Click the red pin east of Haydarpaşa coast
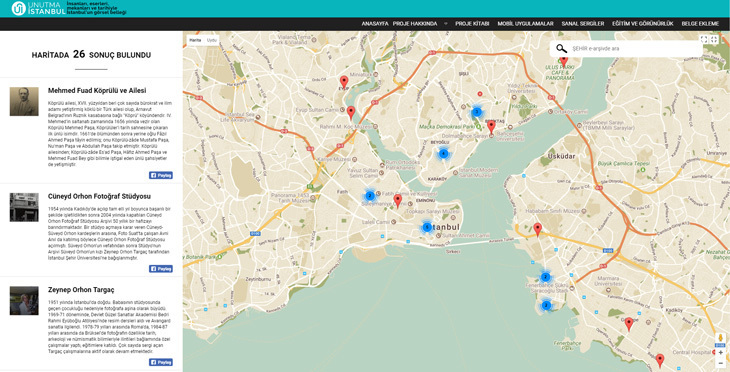Screen dimensions: 730x372 click(x=538, y=229)
